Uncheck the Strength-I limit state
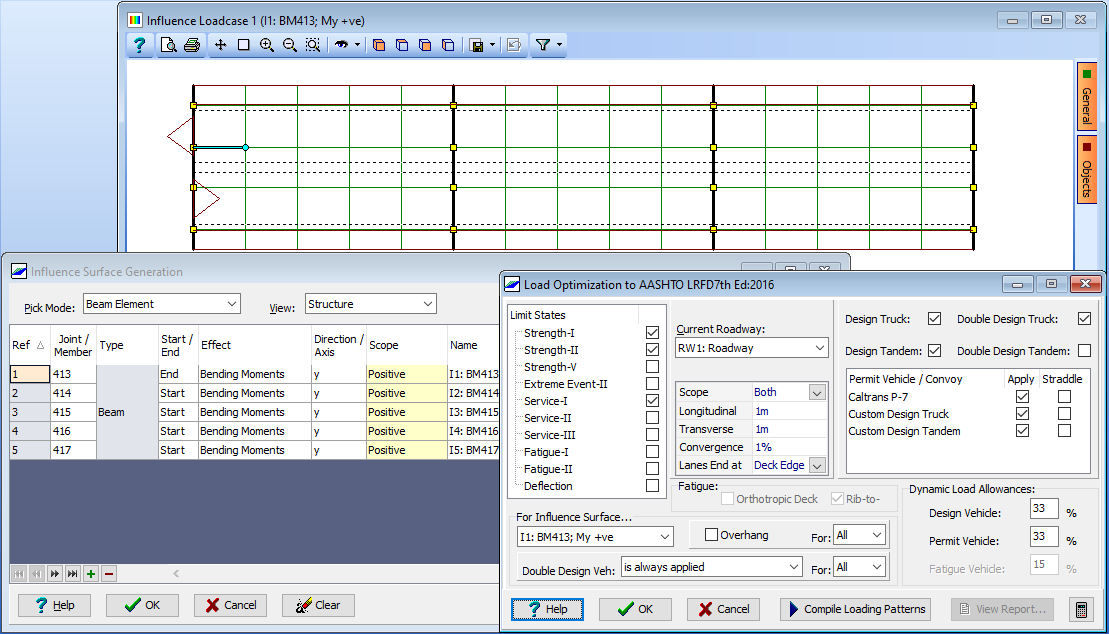The width and height of the screenshot is (1109, 634). tap(652, 333)
